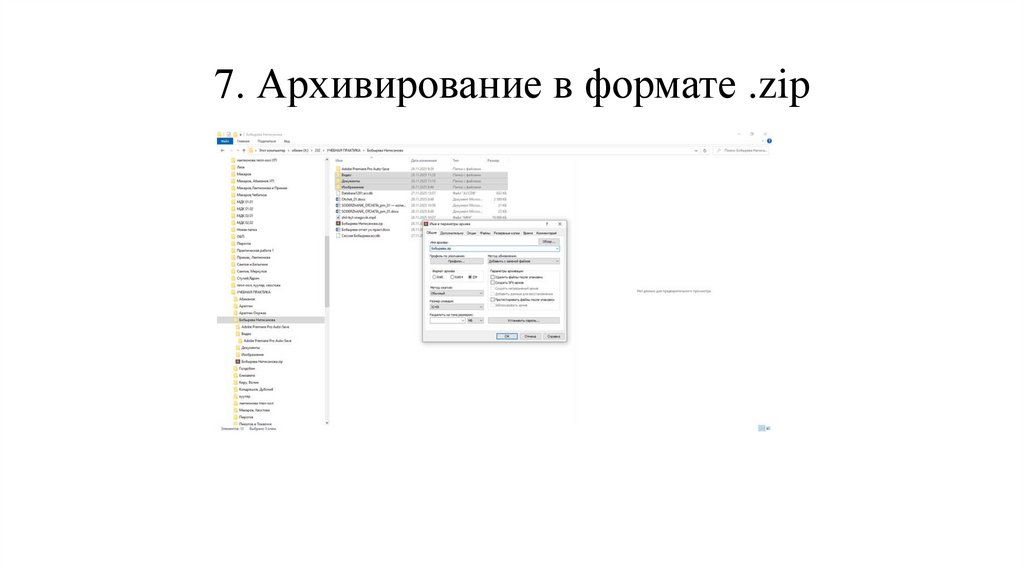Open the compression method dropdown
Image resolution: width=1024 pixels, height=574 pixels.
click(x=456, y=293)
